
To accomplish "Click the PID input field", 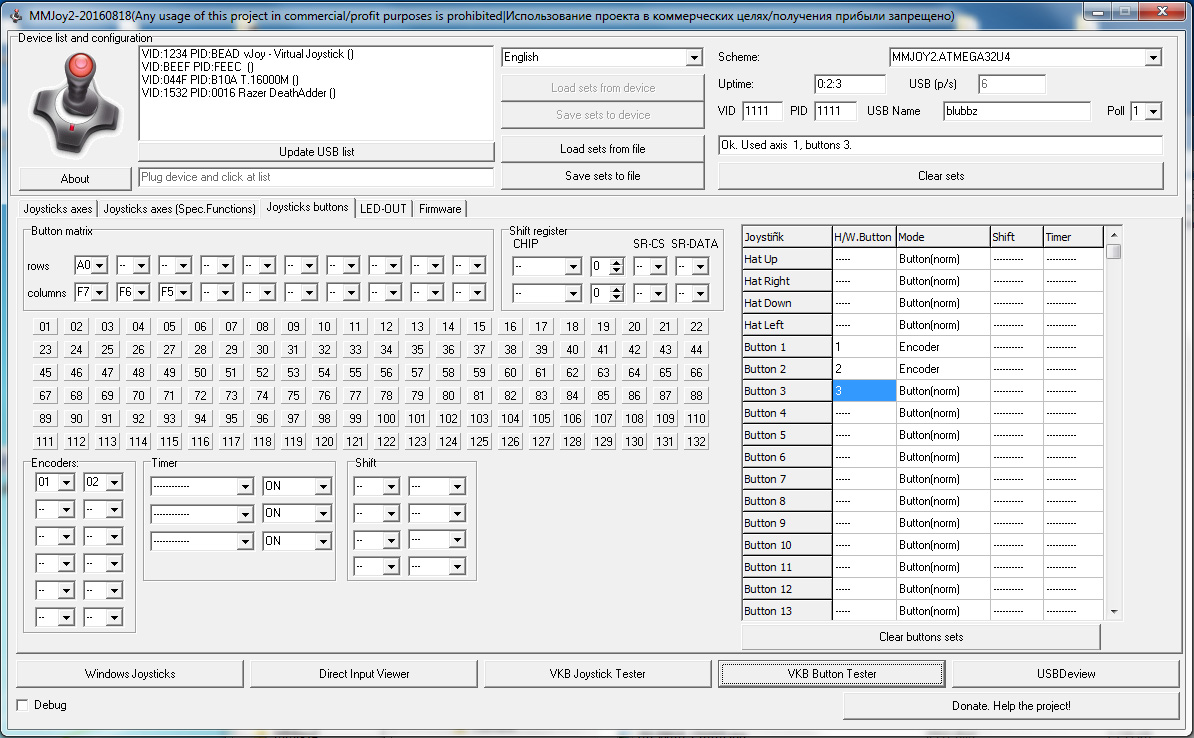I will [835, 111].
